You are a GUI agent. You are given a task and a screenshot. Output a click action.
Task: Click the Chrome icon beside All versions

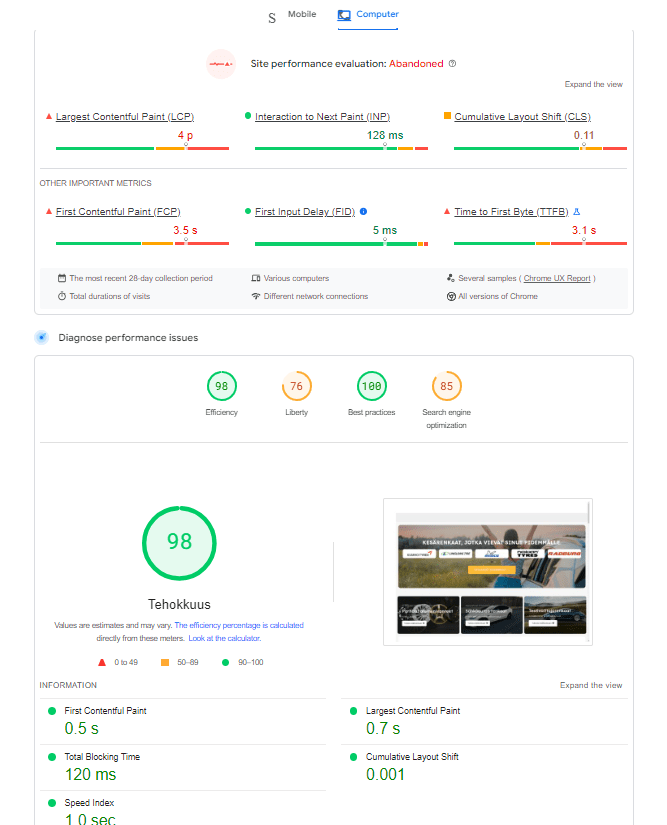click(451, 296)
